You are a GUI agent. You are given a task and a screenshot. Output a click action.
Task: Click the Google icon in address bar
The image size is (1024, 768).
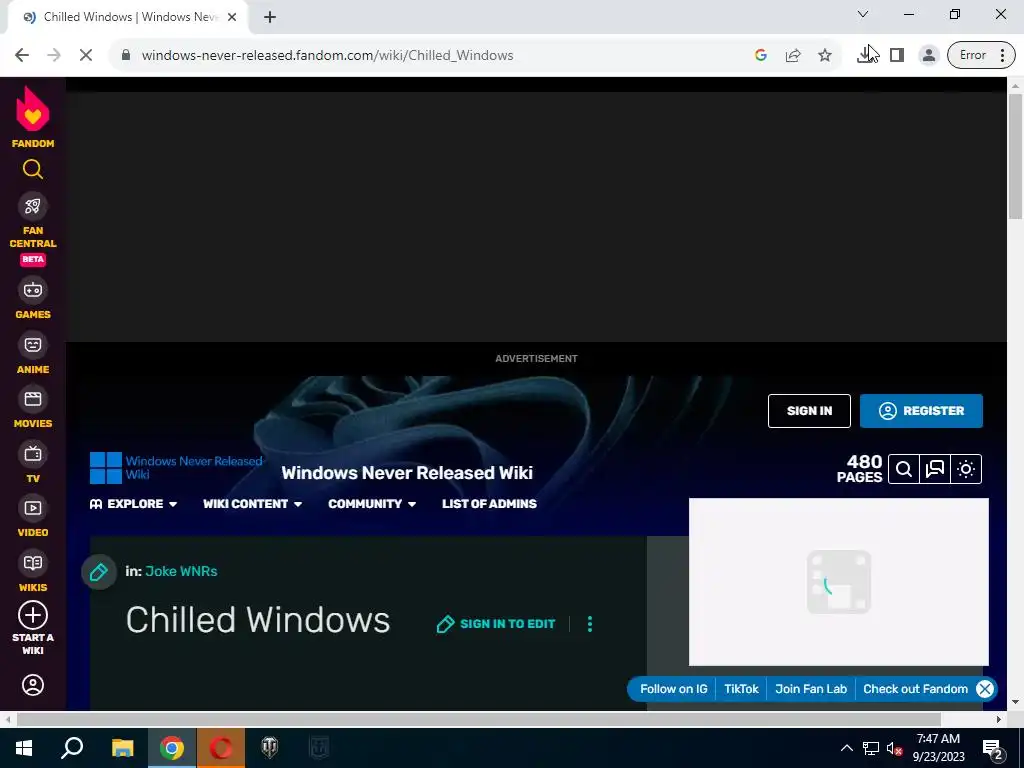point(761,56)
